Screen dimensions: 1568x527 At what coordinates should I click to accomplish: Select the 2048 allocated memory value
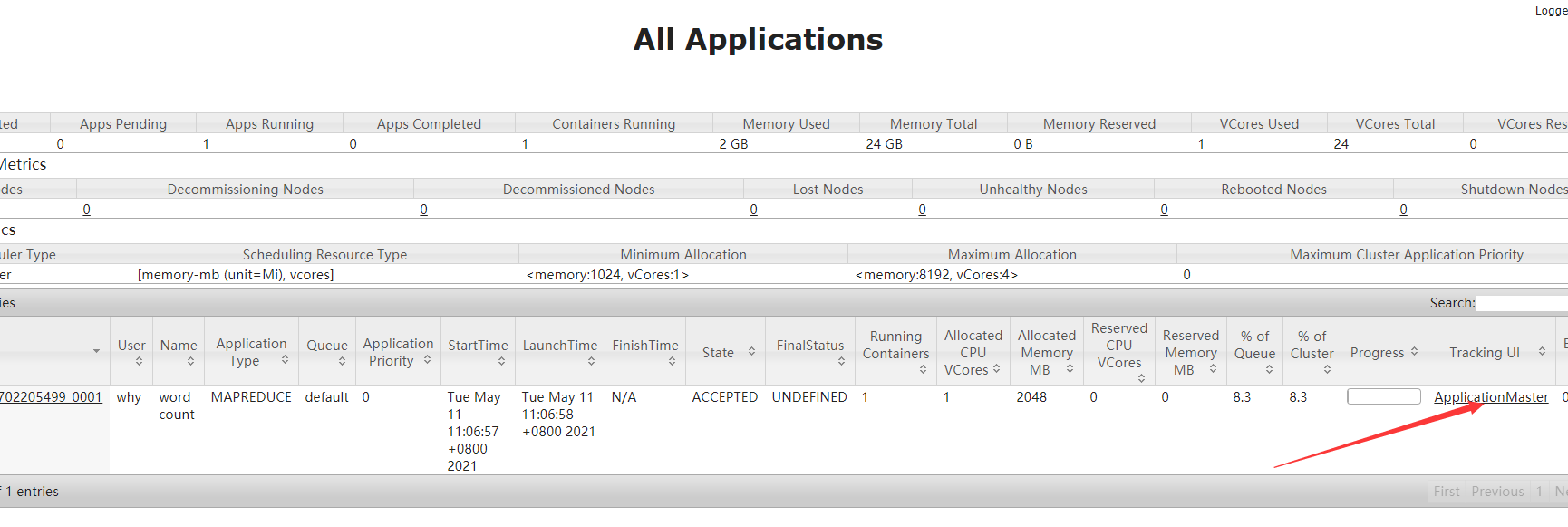click(x=1031, y=397)
